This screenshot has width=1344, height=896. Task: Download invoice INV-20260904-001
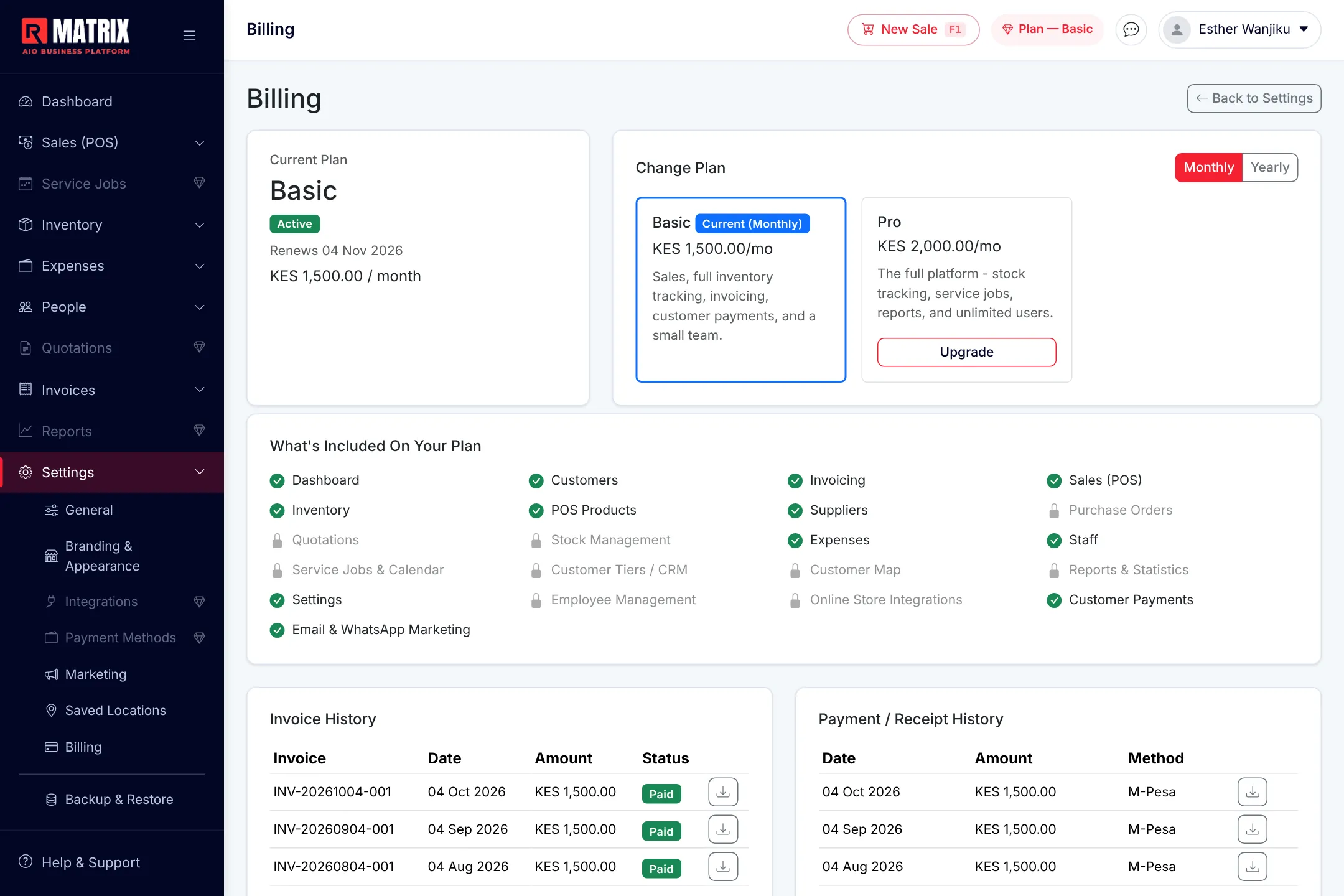click(x=723, y=829)
